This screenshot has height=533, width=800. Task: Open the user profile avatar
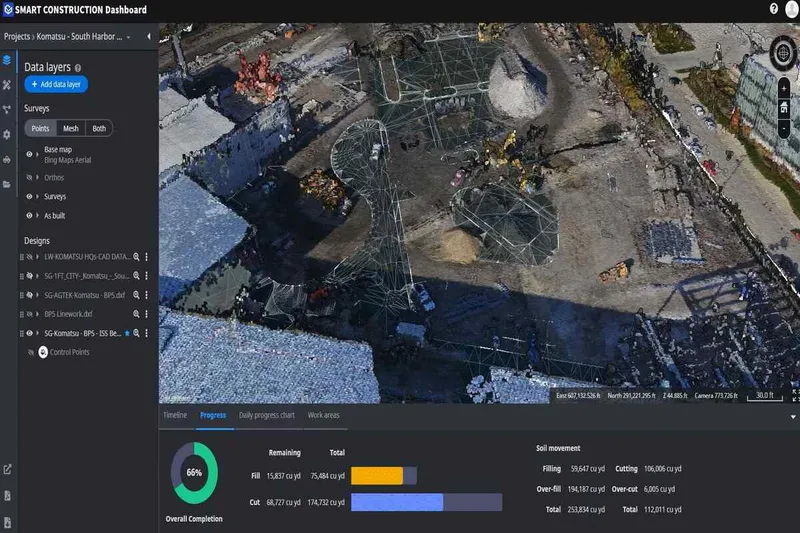point(791,10)
